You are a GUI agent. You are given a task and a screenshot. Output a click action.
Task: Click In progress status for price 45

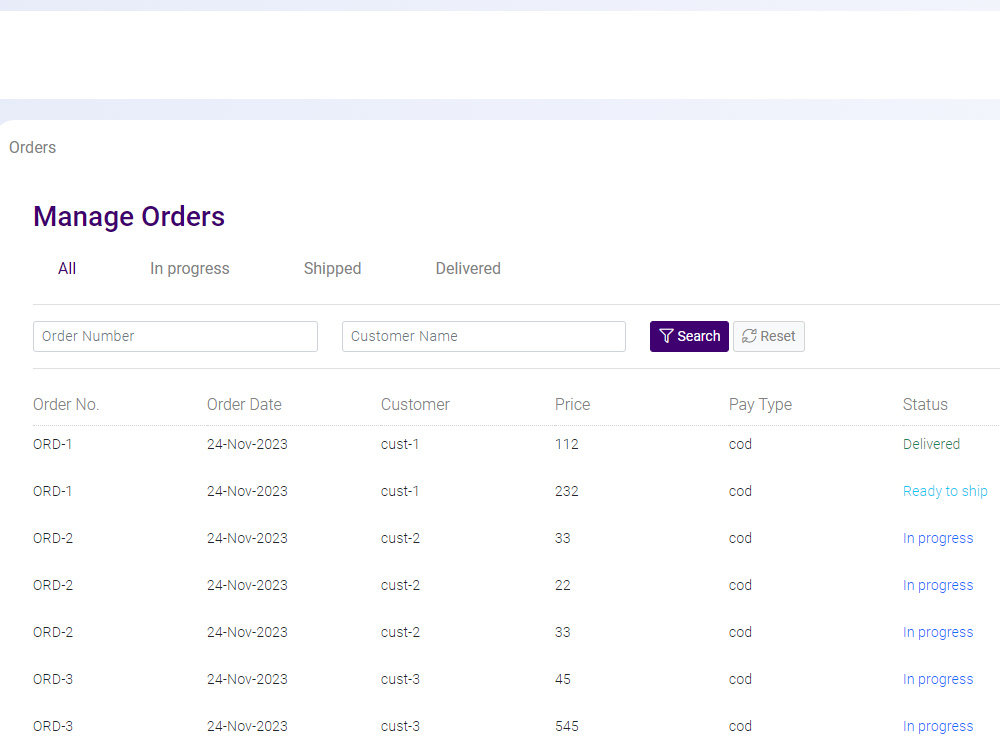(x=938, y=679)
